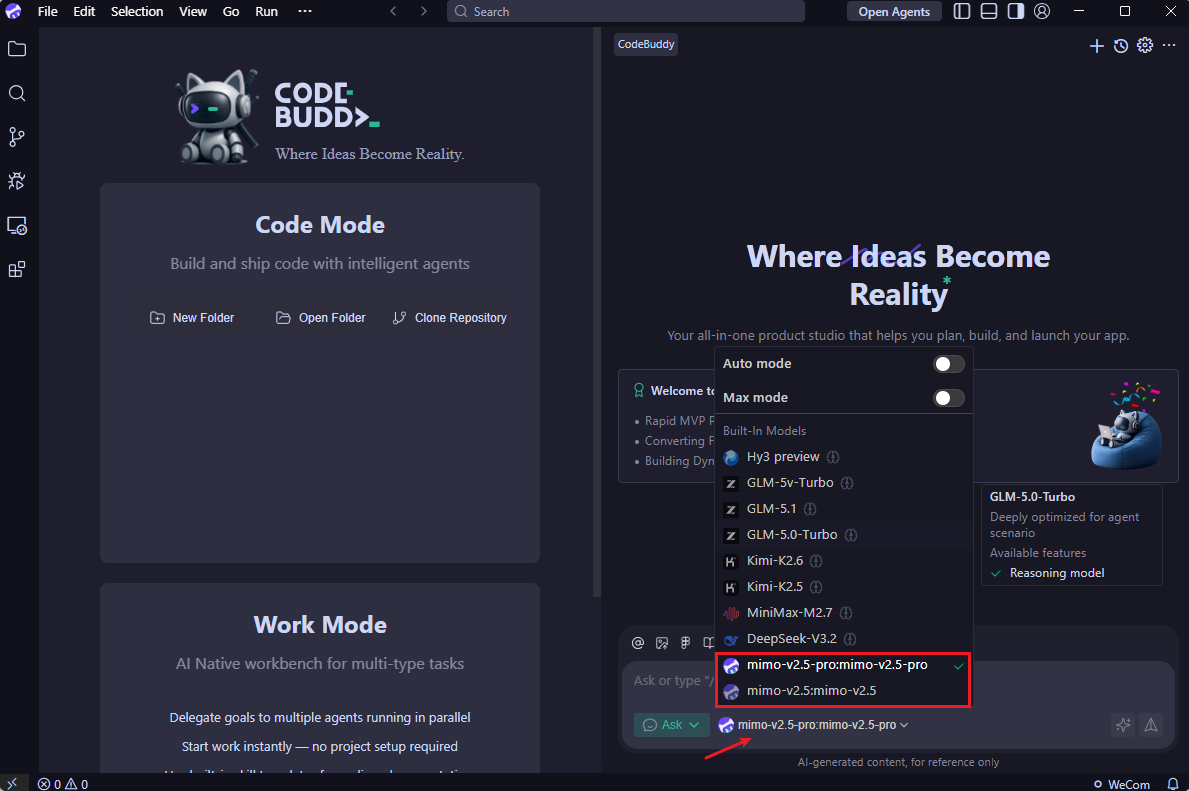This screenshot has height=791, width=1189.
Task: Click the CodeBuddy logo in title bar
Action: [13, 11]
